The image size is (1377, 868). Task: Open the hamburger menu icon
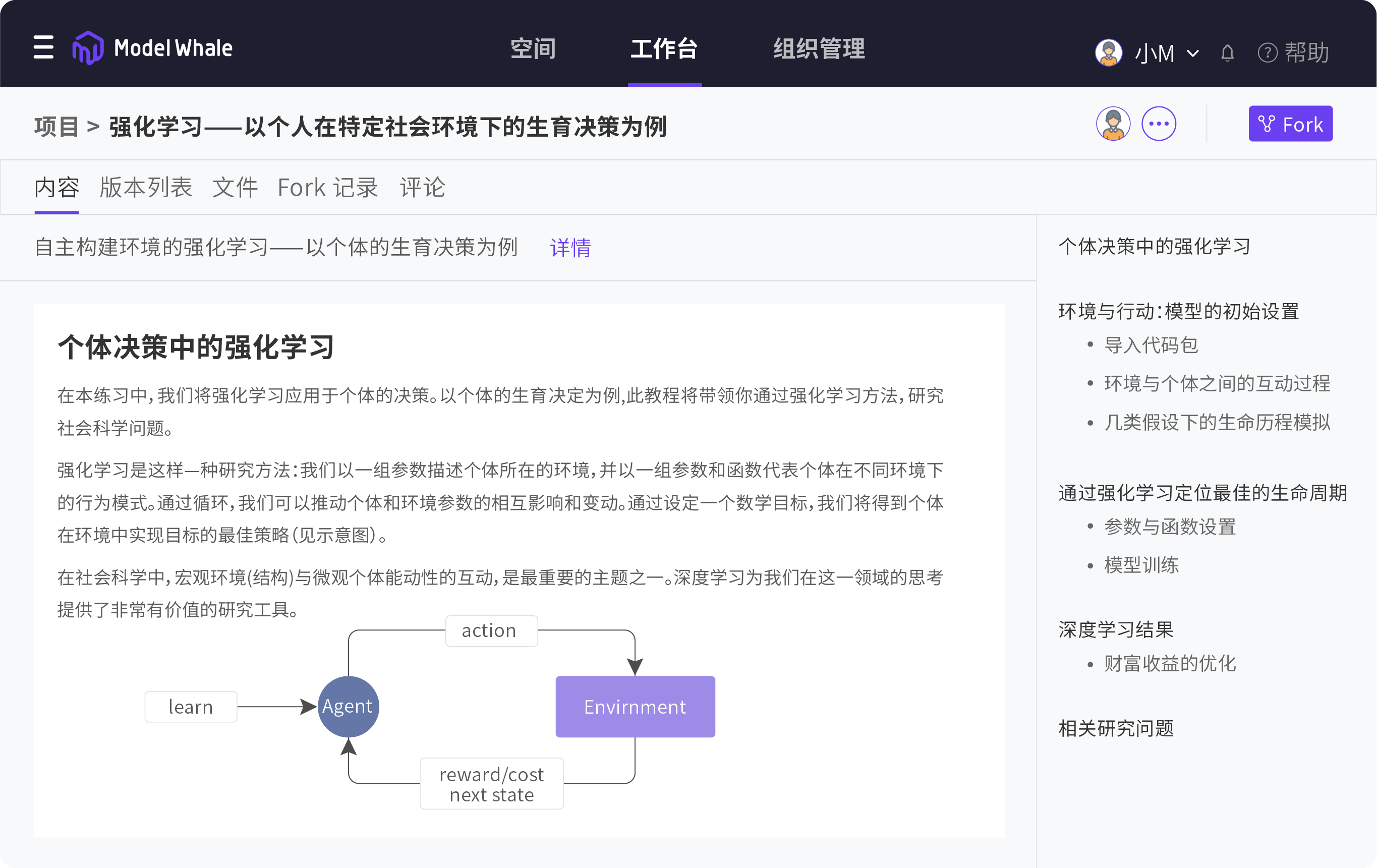43,47
